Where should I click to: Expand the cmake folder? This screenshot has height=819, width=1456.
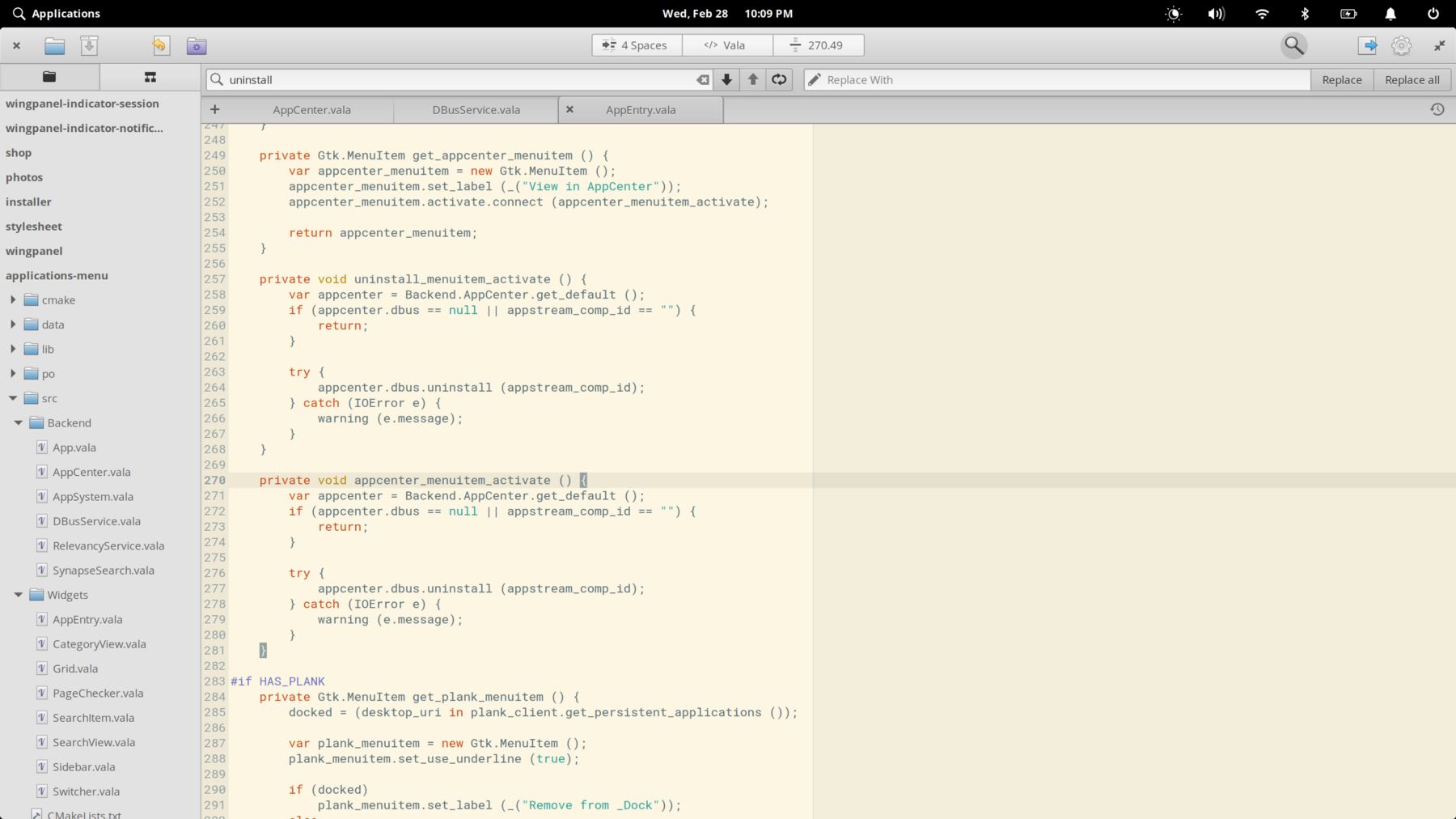coord(13,299)
